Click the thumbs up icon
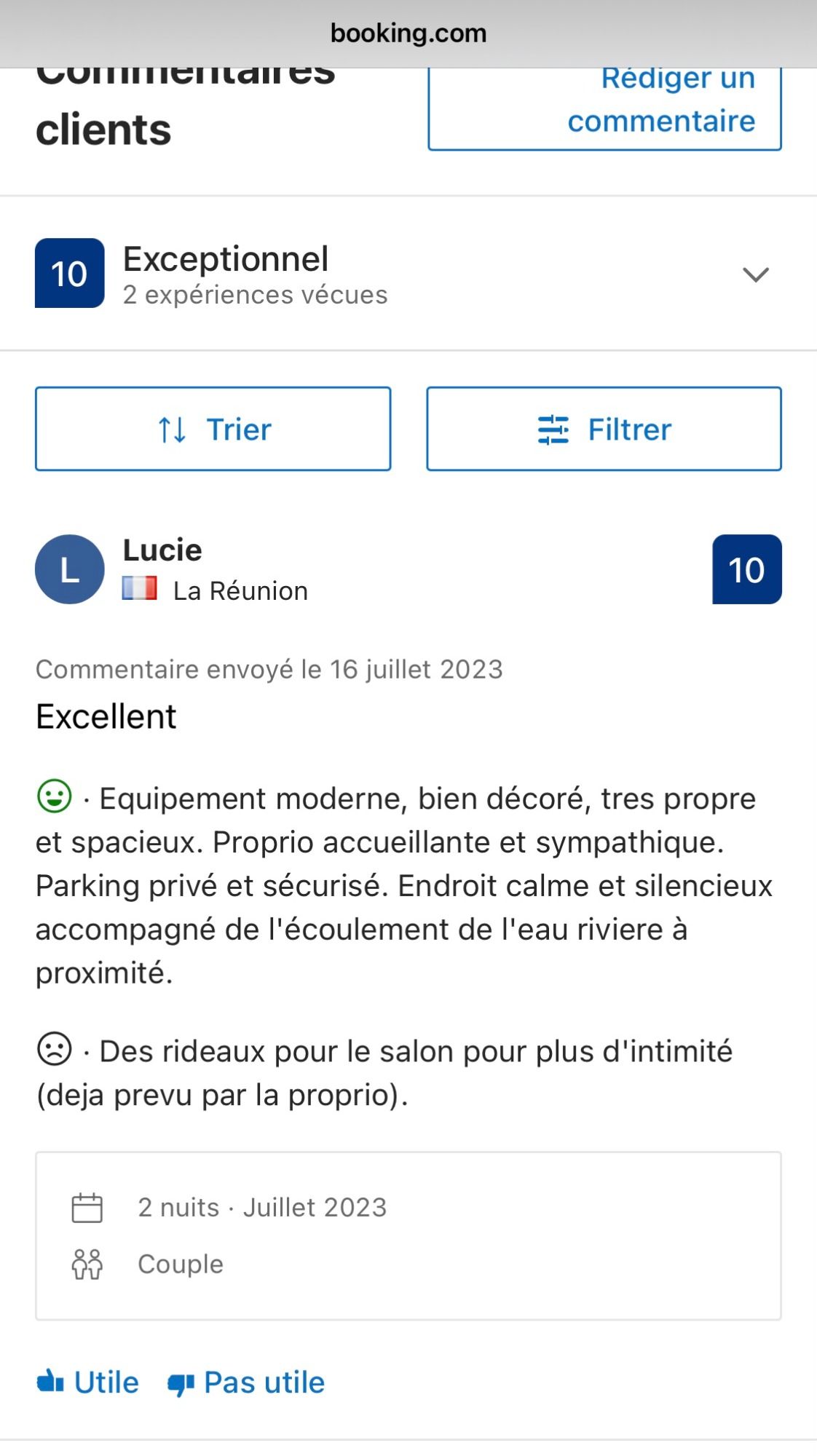Screen dimensions: 817x1456 [x=51, y=1381]
